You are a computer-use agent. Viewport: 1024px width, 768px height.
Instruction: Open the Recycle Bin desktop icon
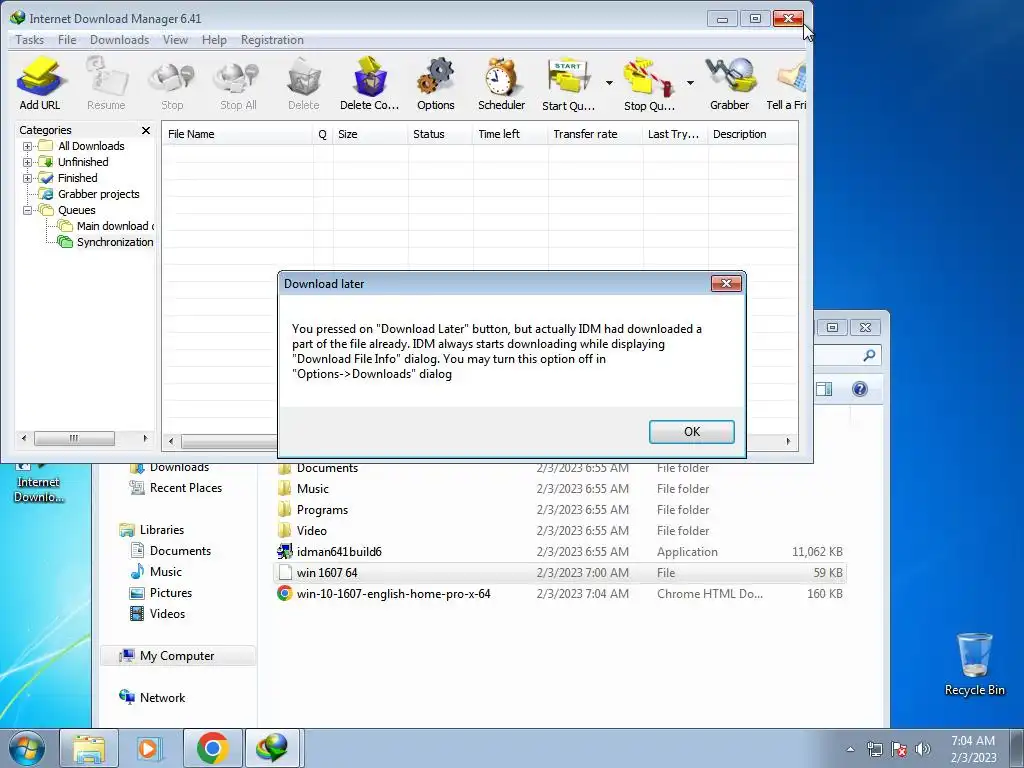click(x=974, y=664)
